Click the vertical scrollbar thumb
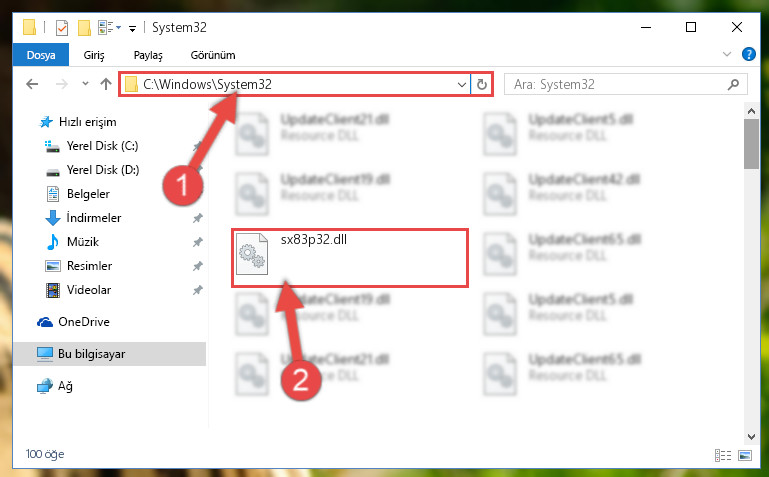The width and height of the screenshot is (769, 477). 751,144
